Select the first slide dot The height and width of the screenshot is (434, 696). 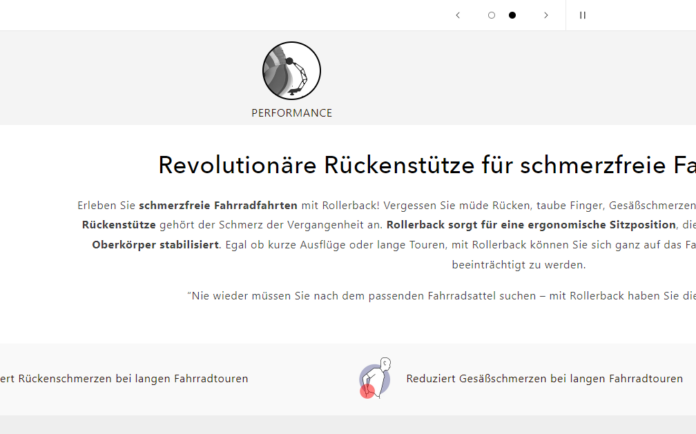tap(491, 16)
